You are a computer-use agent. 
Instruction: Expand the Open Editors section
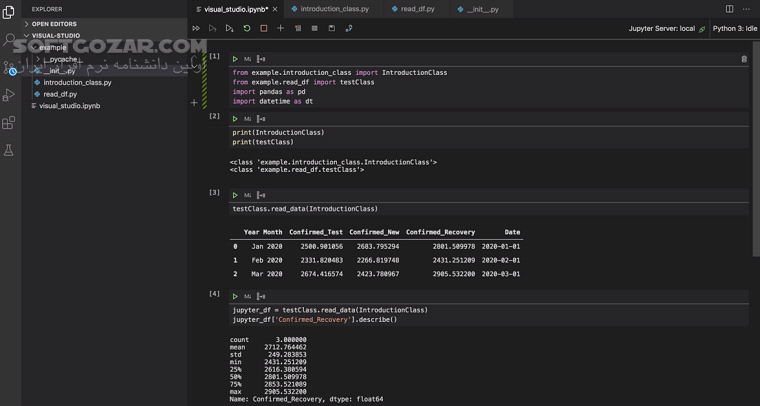point(54,24)
